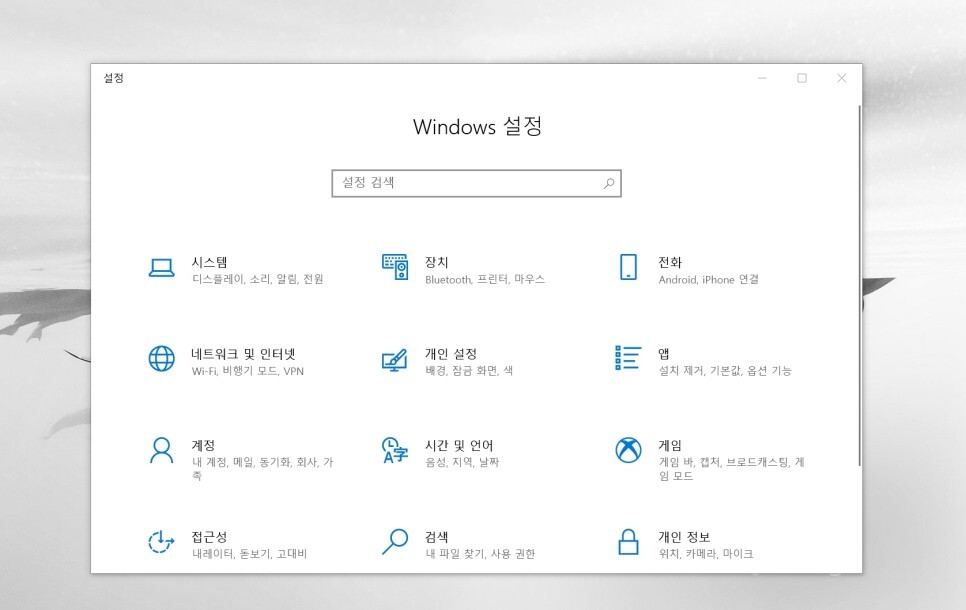The height and width of the screenshot is (610, 966).
Task: Open the 시스템 heading link
Action: 209,262
